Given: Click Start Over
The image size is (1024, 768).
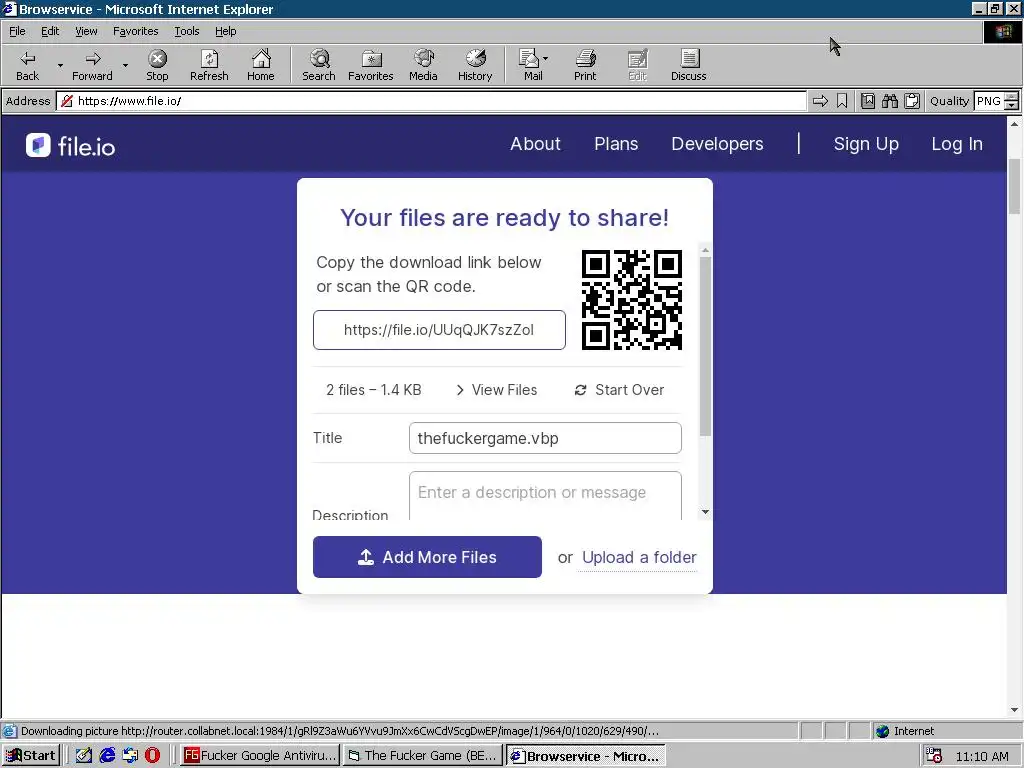Looking at the screenshot, I should pos(619,390).
